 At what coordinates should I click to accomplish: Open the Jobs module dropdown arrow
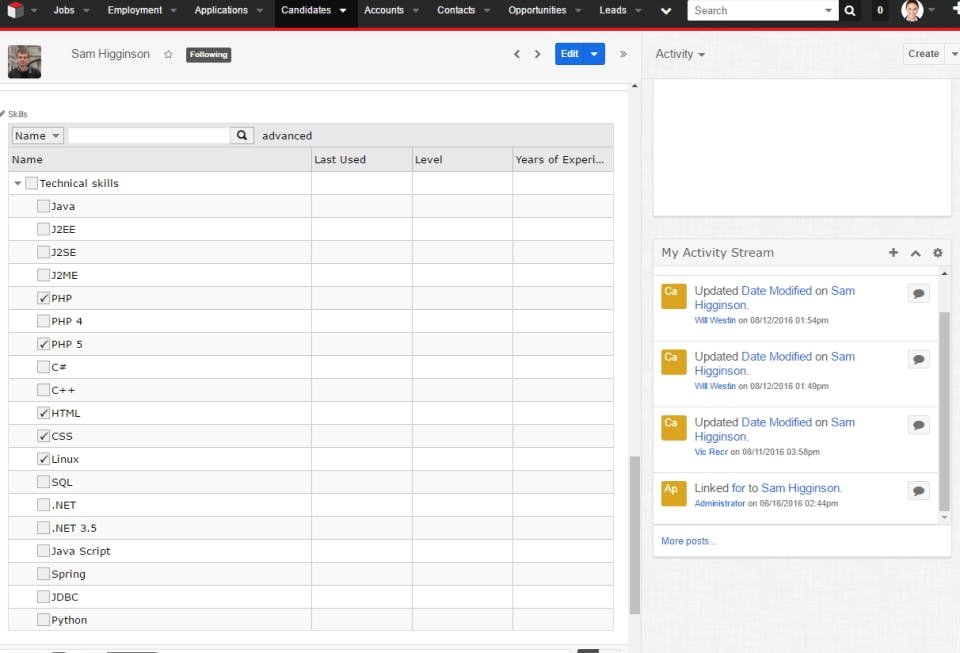[x=86, y=10]
